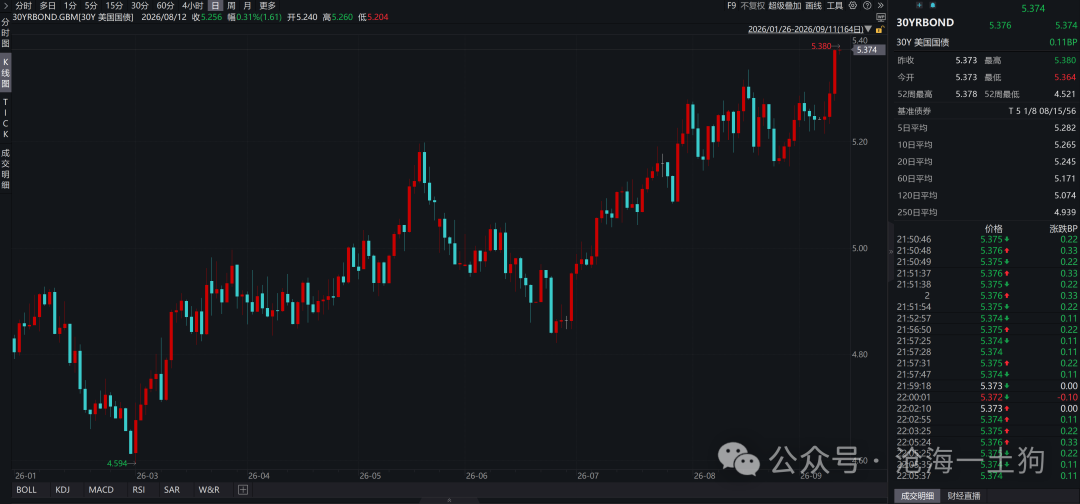Enable MACD indicator

click(101, 490)
